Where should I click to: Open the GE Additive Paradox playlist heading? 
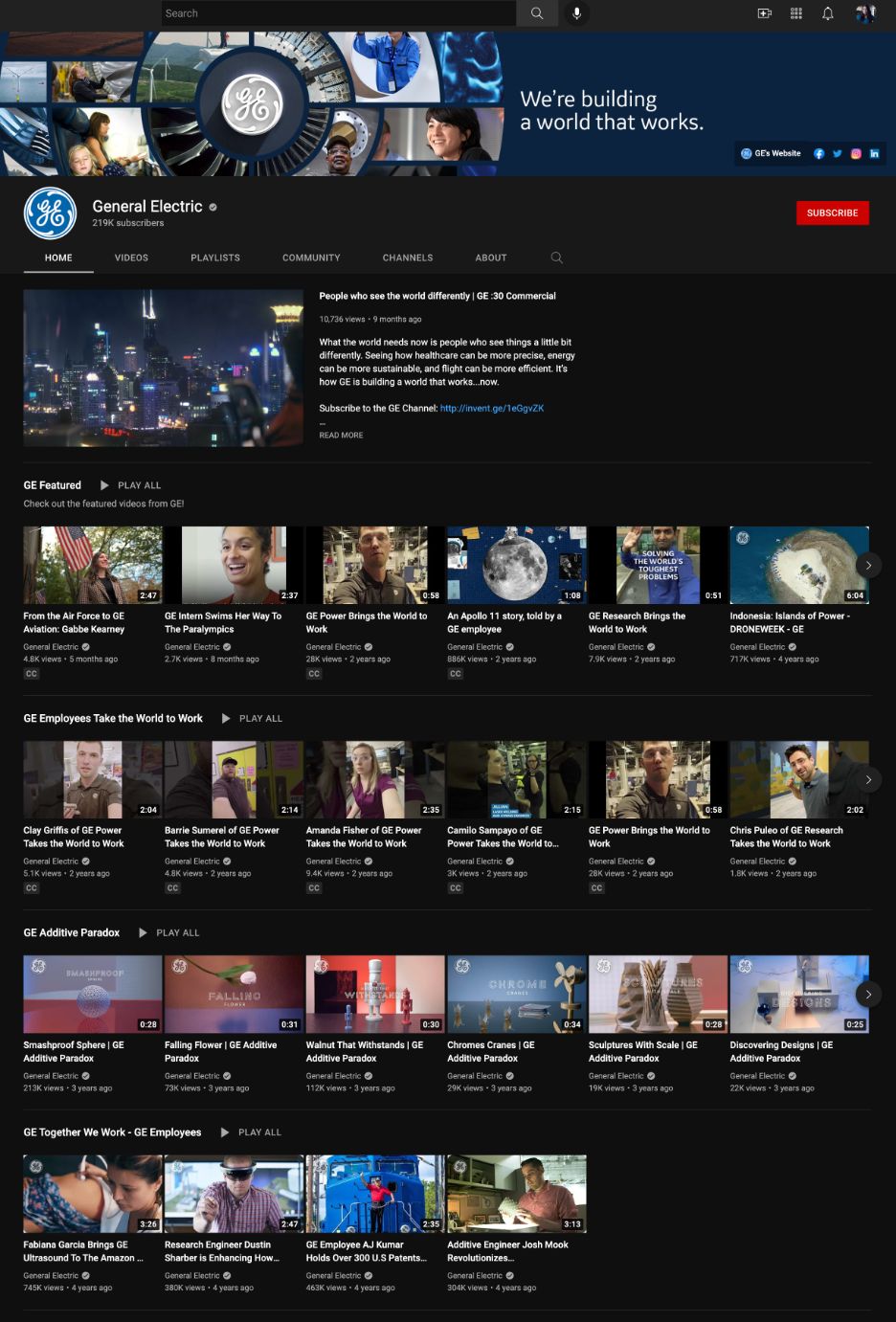point(72,932)
